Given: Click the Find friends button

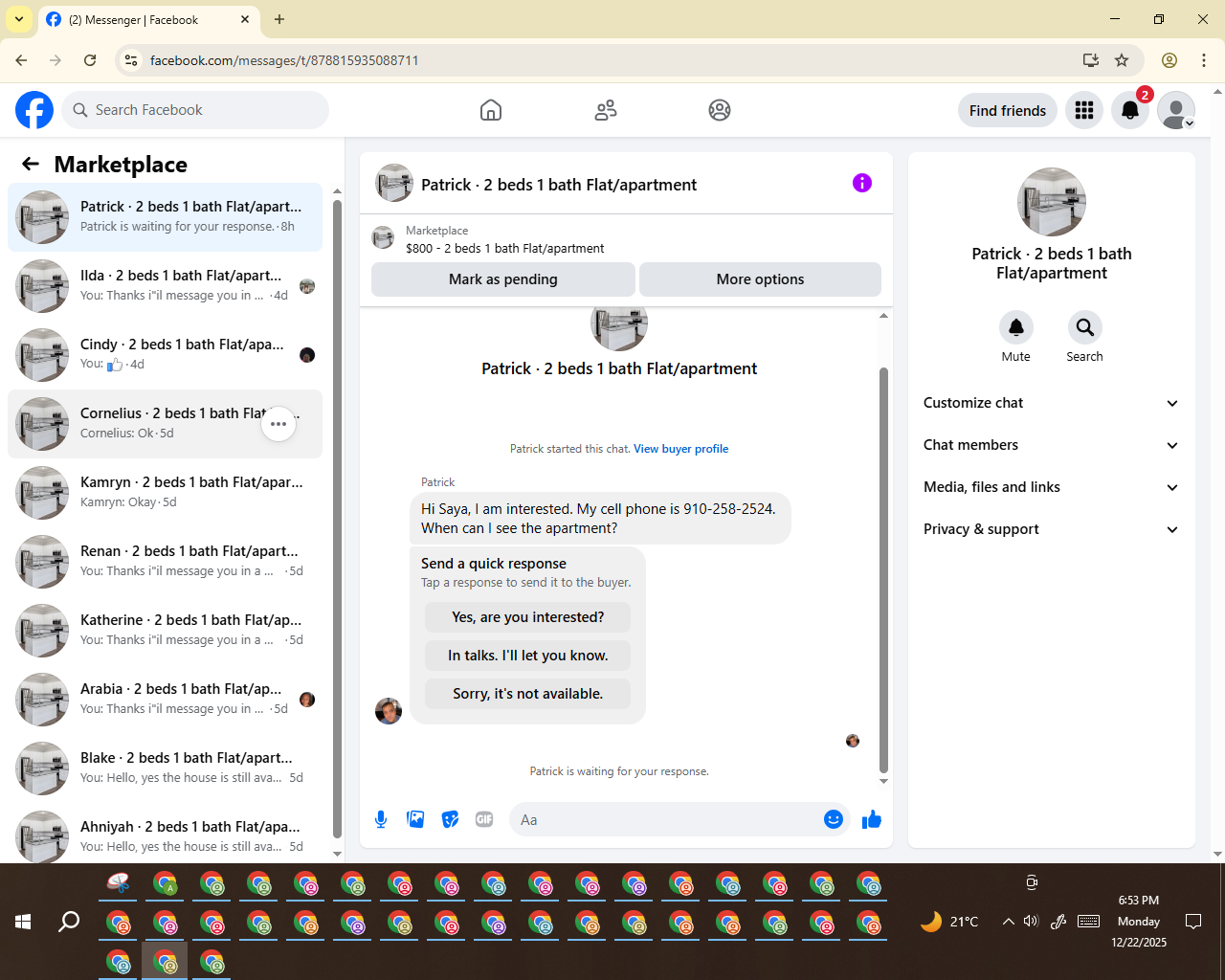Looking at the screenshot, I should [1008, 110].
